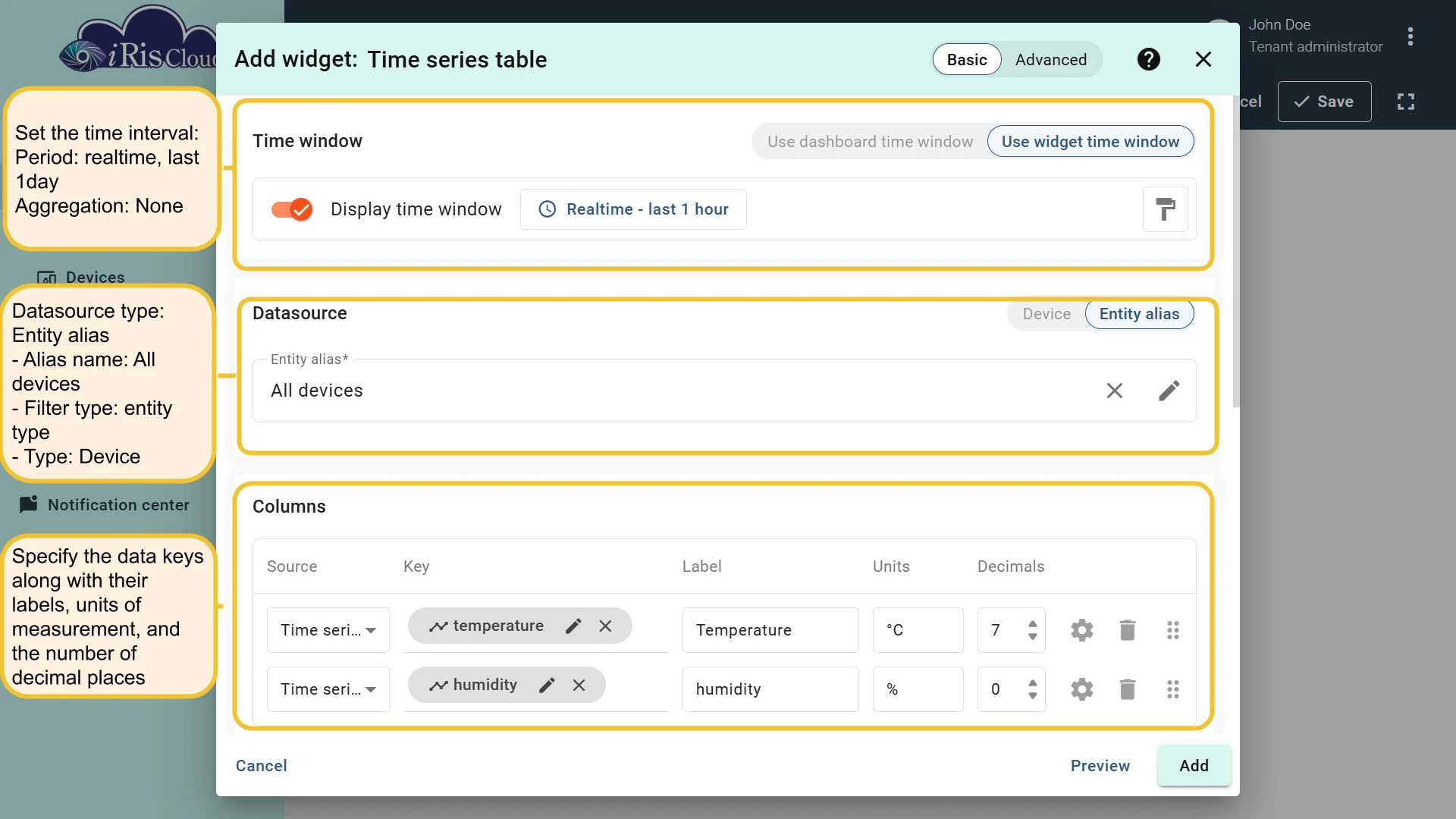Click the Cancel button in the dialog

click(262, 766)
